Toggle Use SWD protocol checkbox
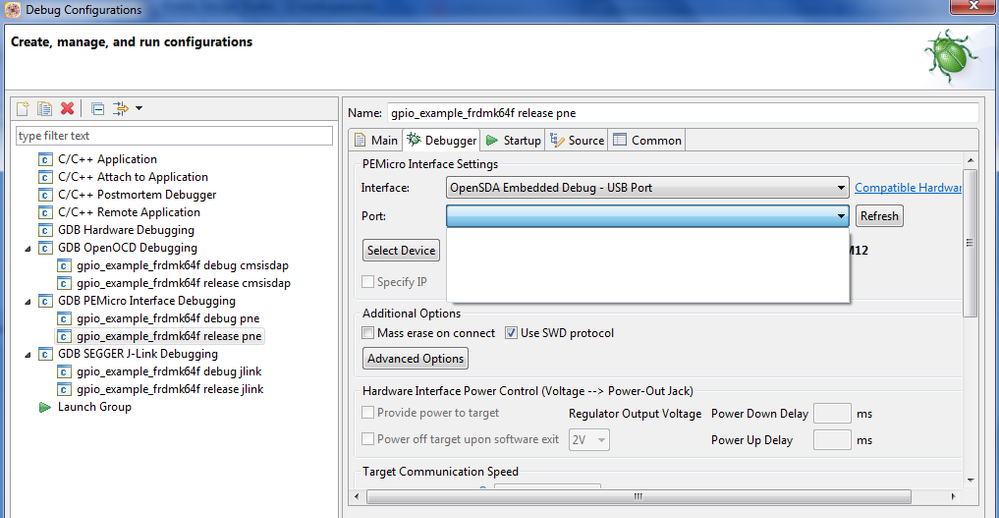The width and height of the screenshot is (999, 518). 511,333
